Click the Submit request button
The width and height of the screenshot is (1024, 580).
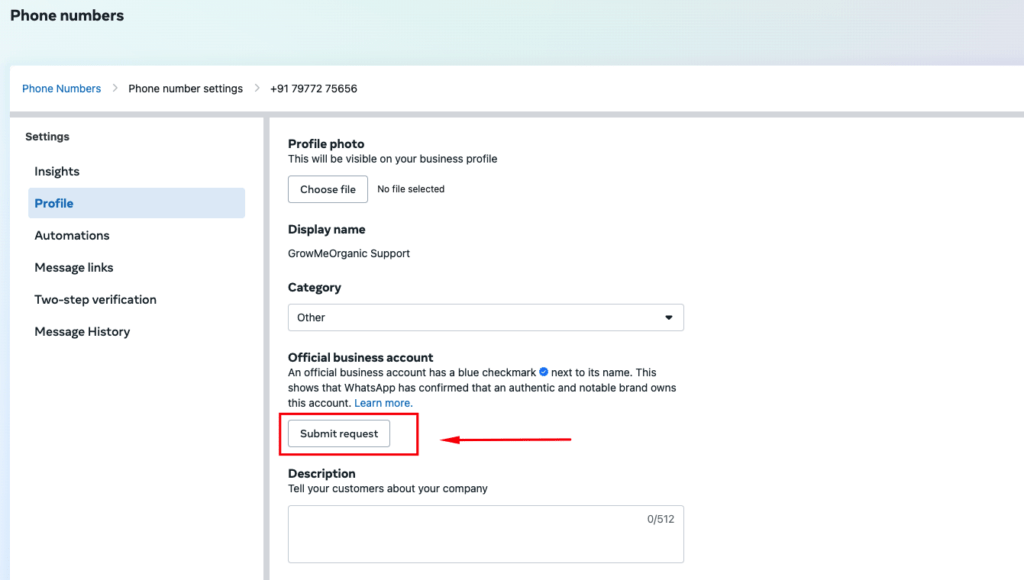point(339,434)
